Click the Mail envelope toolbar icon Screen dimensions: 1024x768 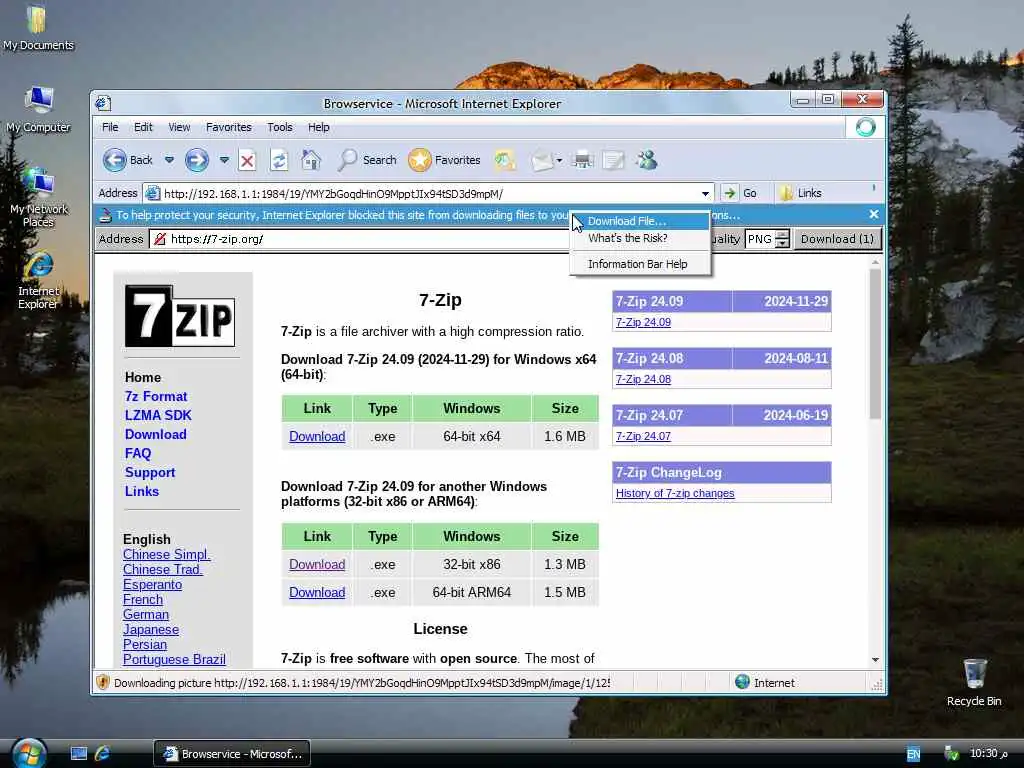coord(542,160)
